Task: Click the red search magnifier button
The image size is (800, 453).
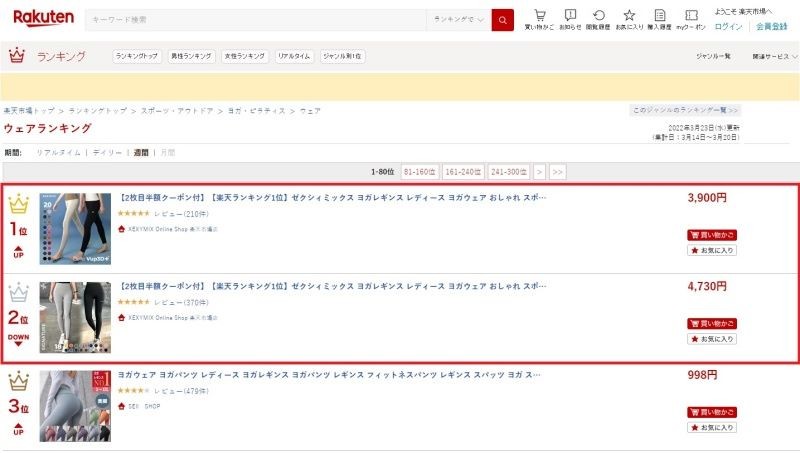Action: [x=503, y=19]
